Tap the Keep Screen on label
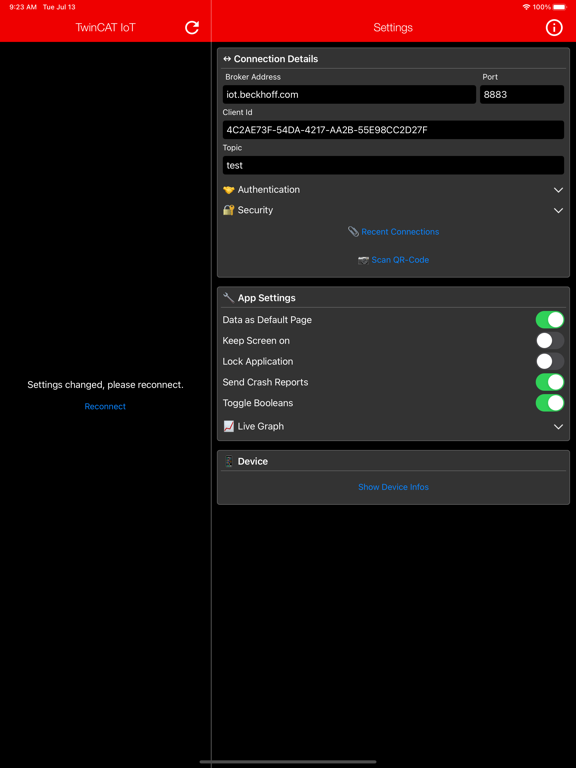 [256, 340]
